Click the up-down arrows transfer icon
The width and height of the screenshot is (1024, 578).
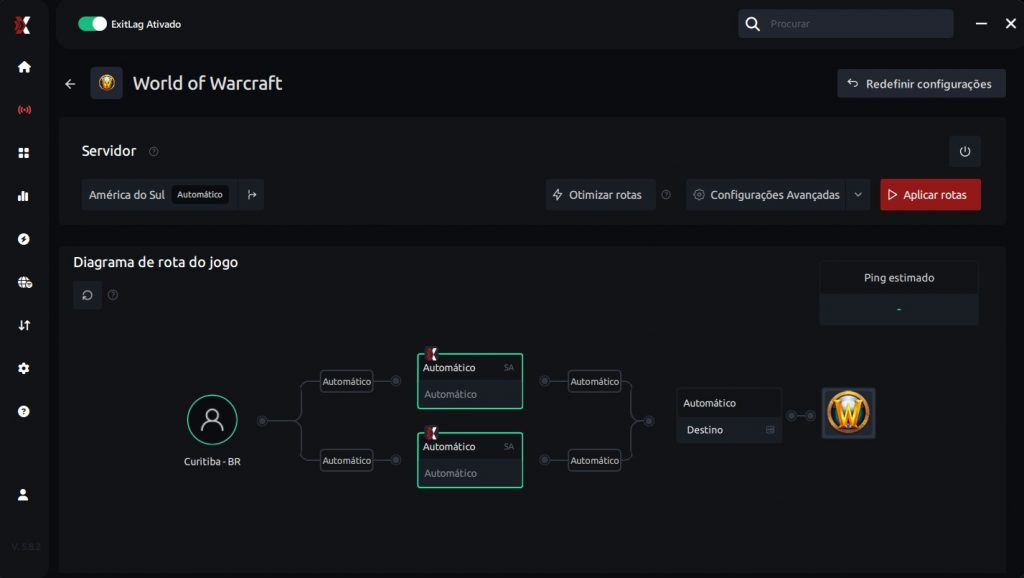pos(24,325)
